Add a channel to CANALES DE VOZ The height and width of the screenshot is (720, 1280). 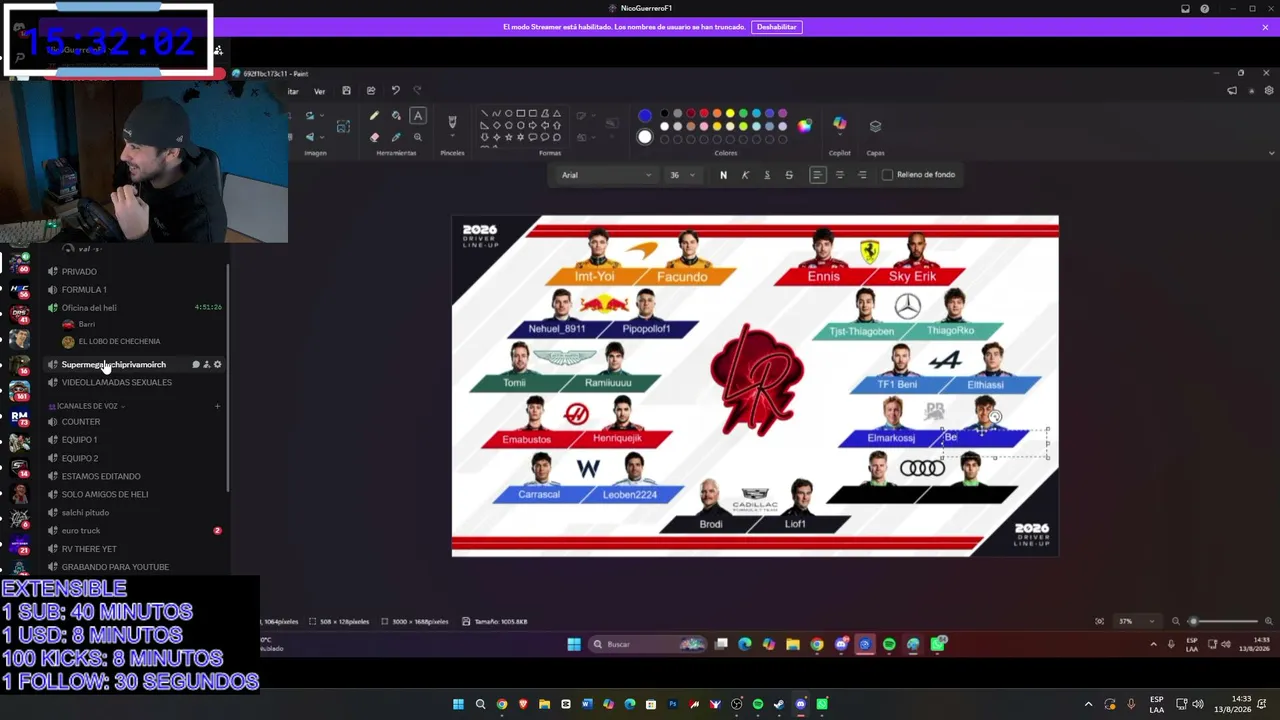tap(217, 406)
